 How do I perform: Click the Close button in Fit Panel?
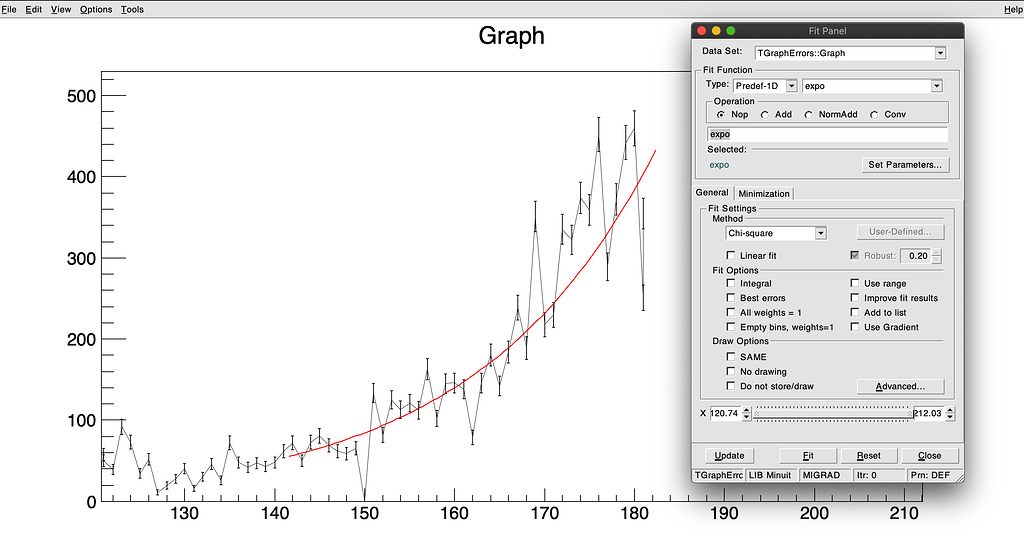click(929, 456)
